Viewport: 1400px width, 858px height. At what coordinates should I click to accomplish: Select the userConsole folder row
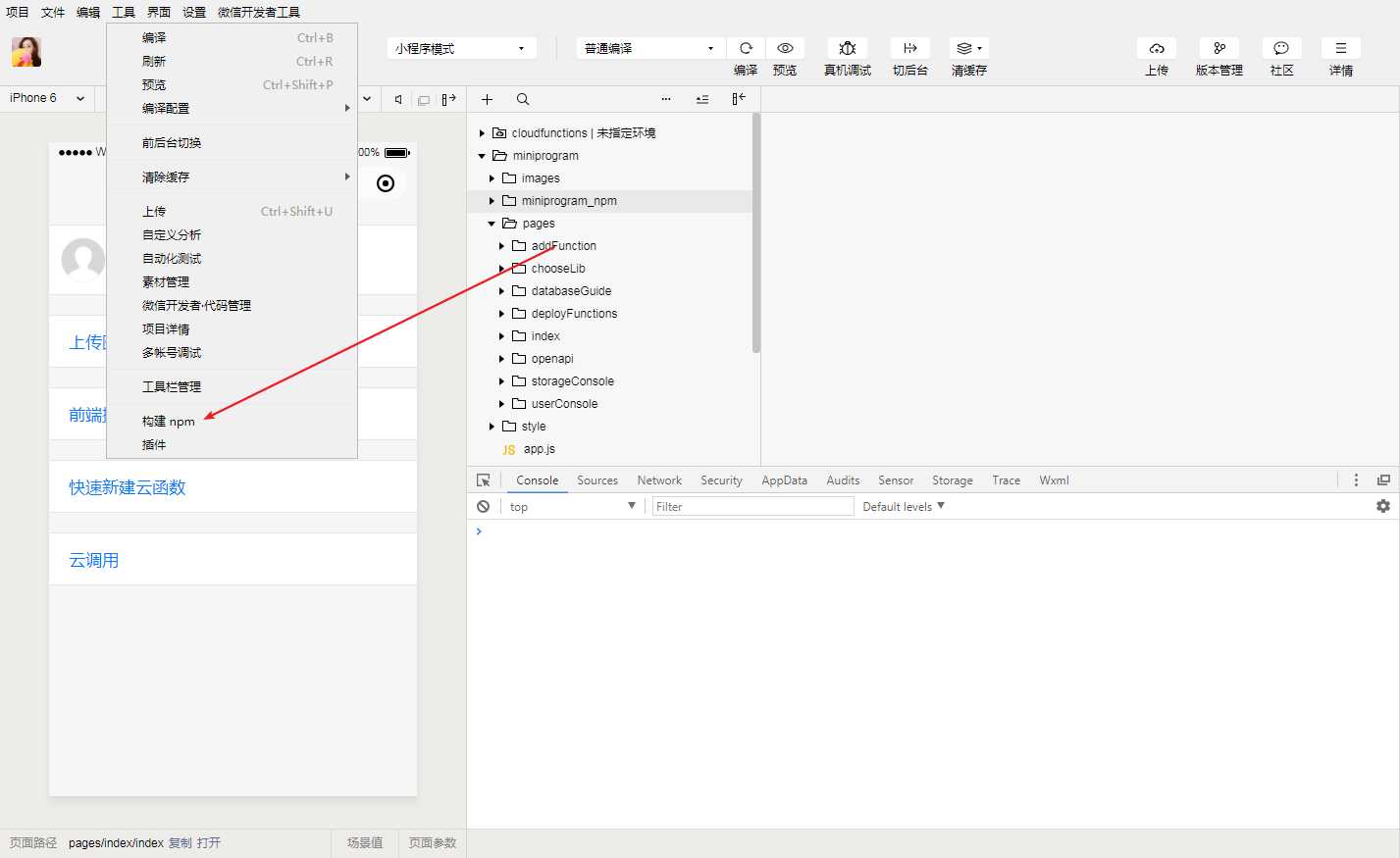click(609, 404)
